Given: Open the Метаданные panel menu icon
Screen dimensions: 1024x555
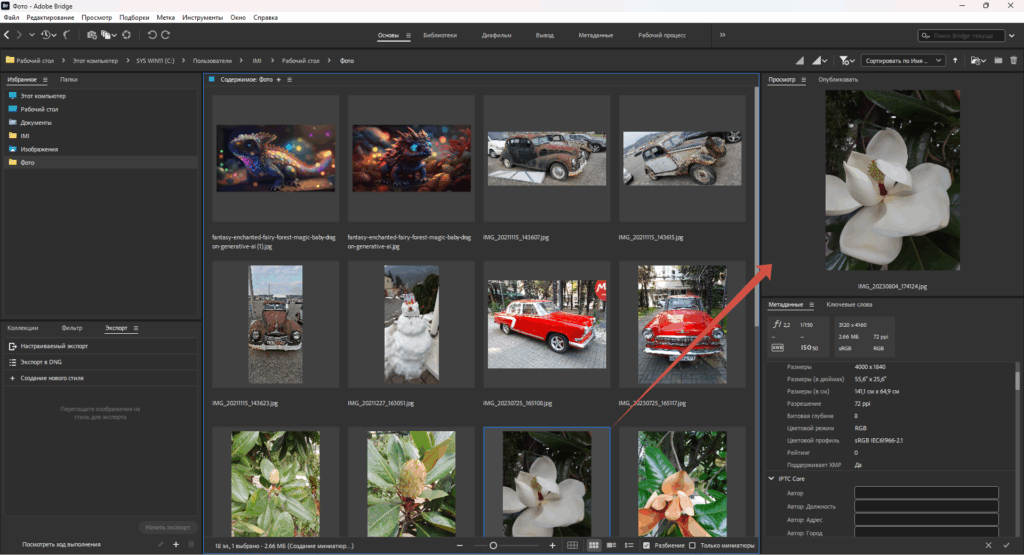Looking at the screenshot, I should 811,305.
